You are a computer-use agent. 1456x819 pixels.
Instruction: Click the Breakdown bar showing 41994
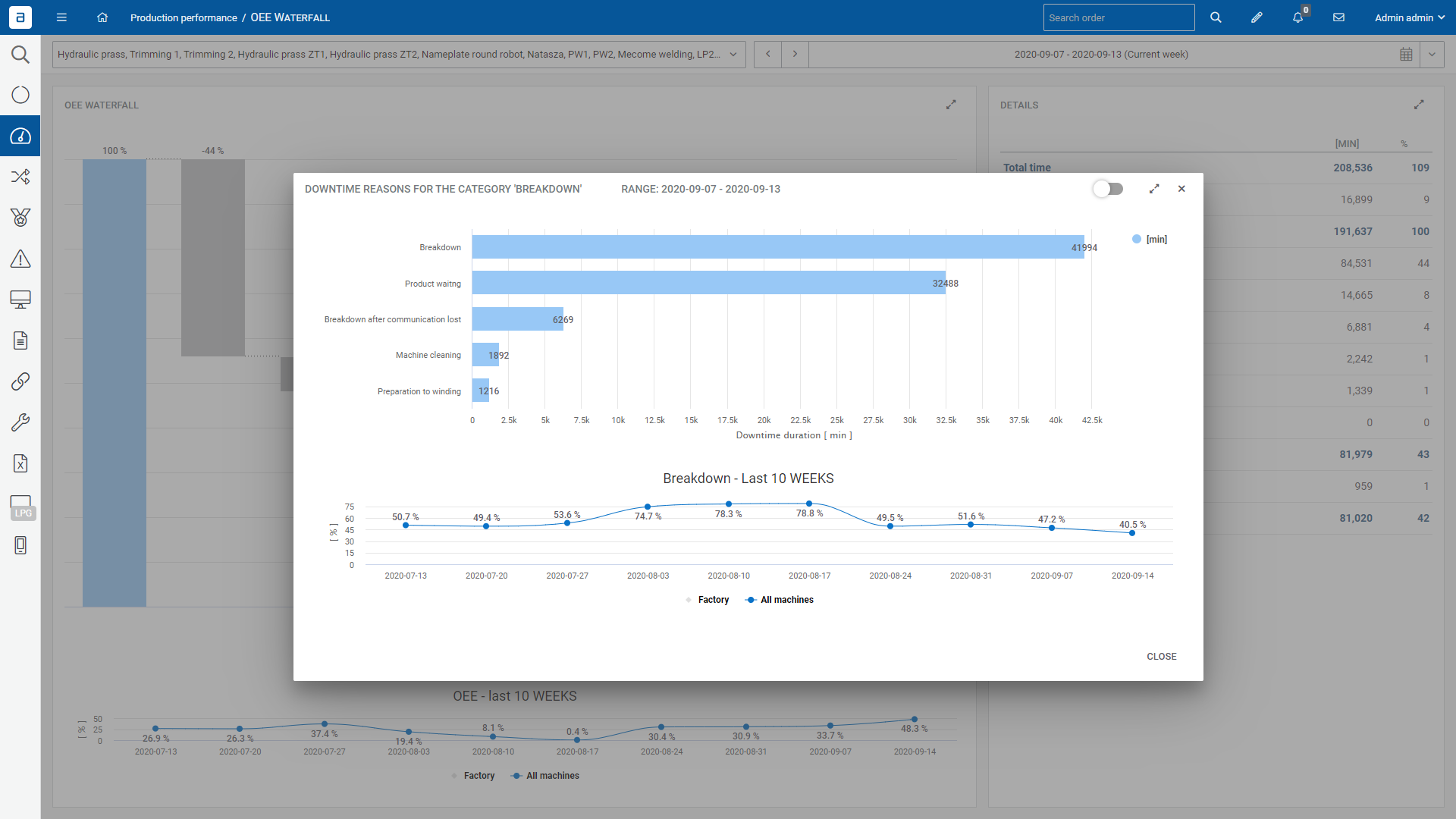(778, 247)
